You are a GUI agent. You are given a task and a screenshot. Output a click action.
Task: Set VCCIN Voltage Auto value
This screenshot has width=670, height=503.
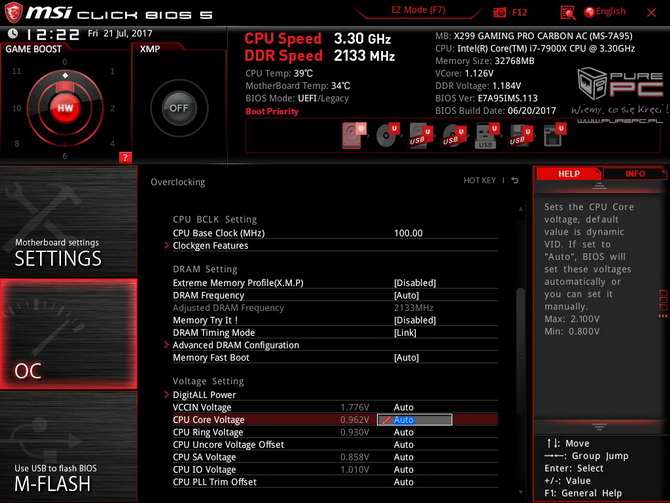(x=403, y=407)
